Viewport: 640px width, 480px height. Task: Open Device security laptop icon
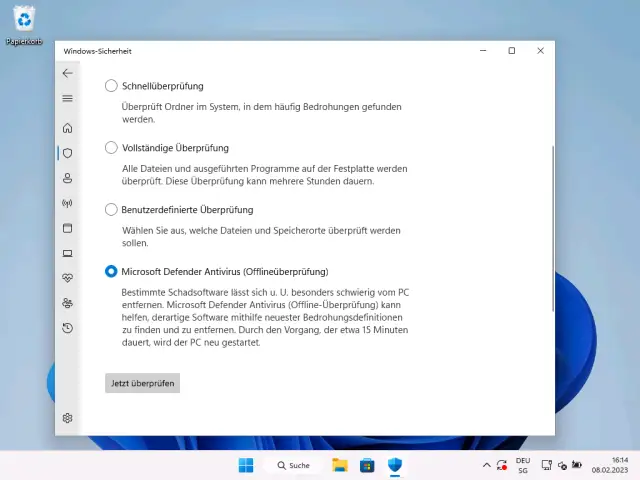click(68, 253)
